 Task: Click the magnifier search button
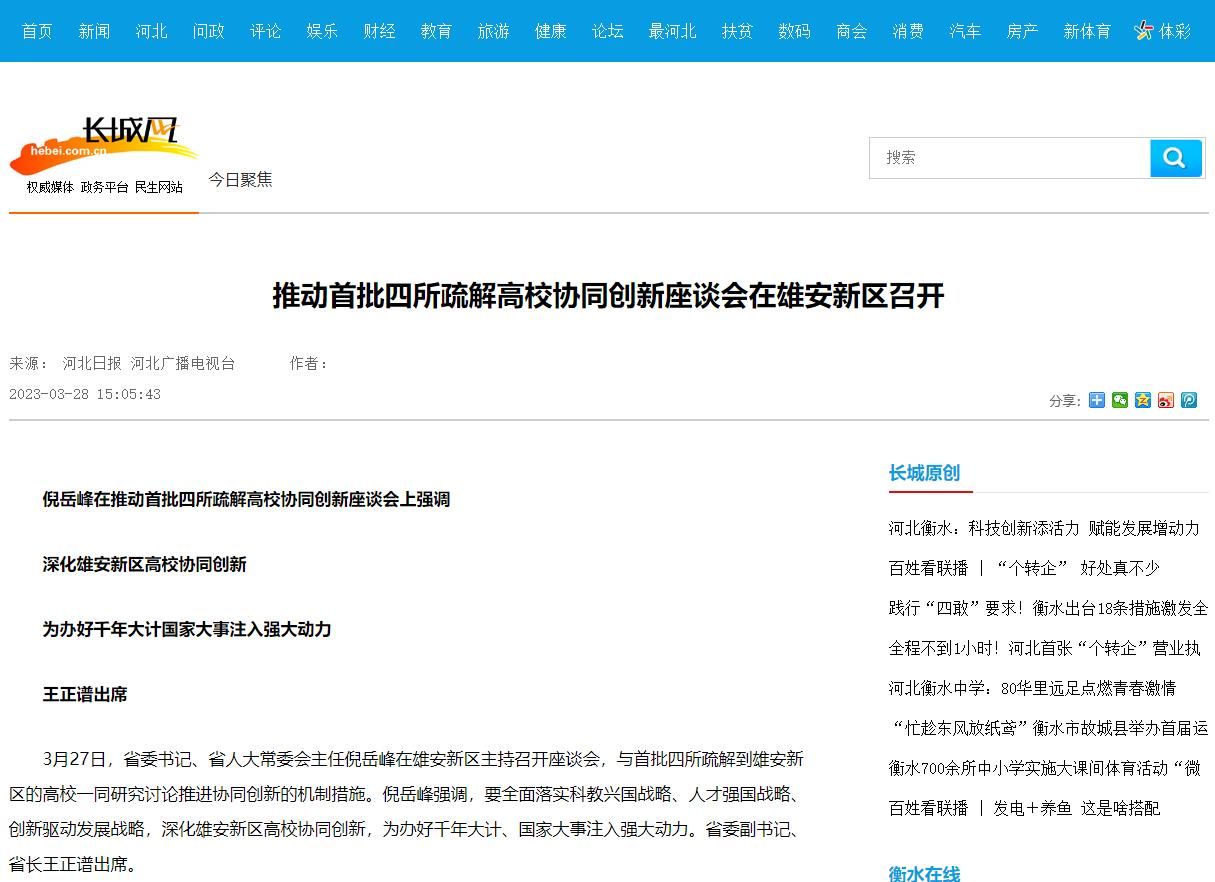tap(1175, 158)
